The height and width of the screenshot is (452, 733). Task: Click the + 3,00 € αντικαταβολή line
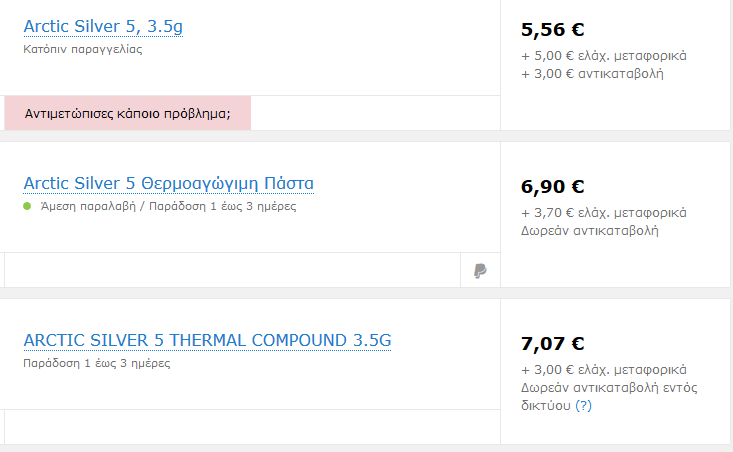[x=592, y=73]
